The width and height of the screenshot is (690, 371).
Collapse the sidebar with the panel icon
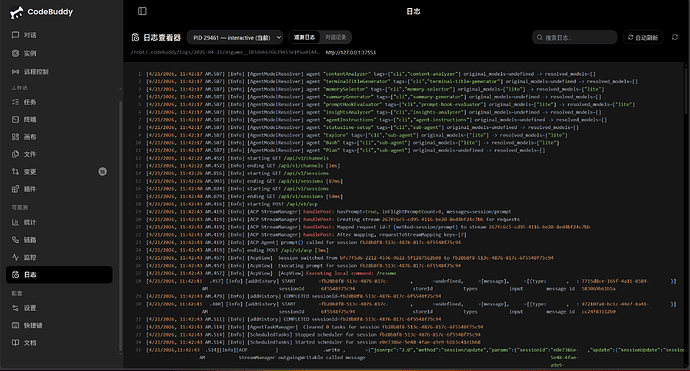coord(142,11)
